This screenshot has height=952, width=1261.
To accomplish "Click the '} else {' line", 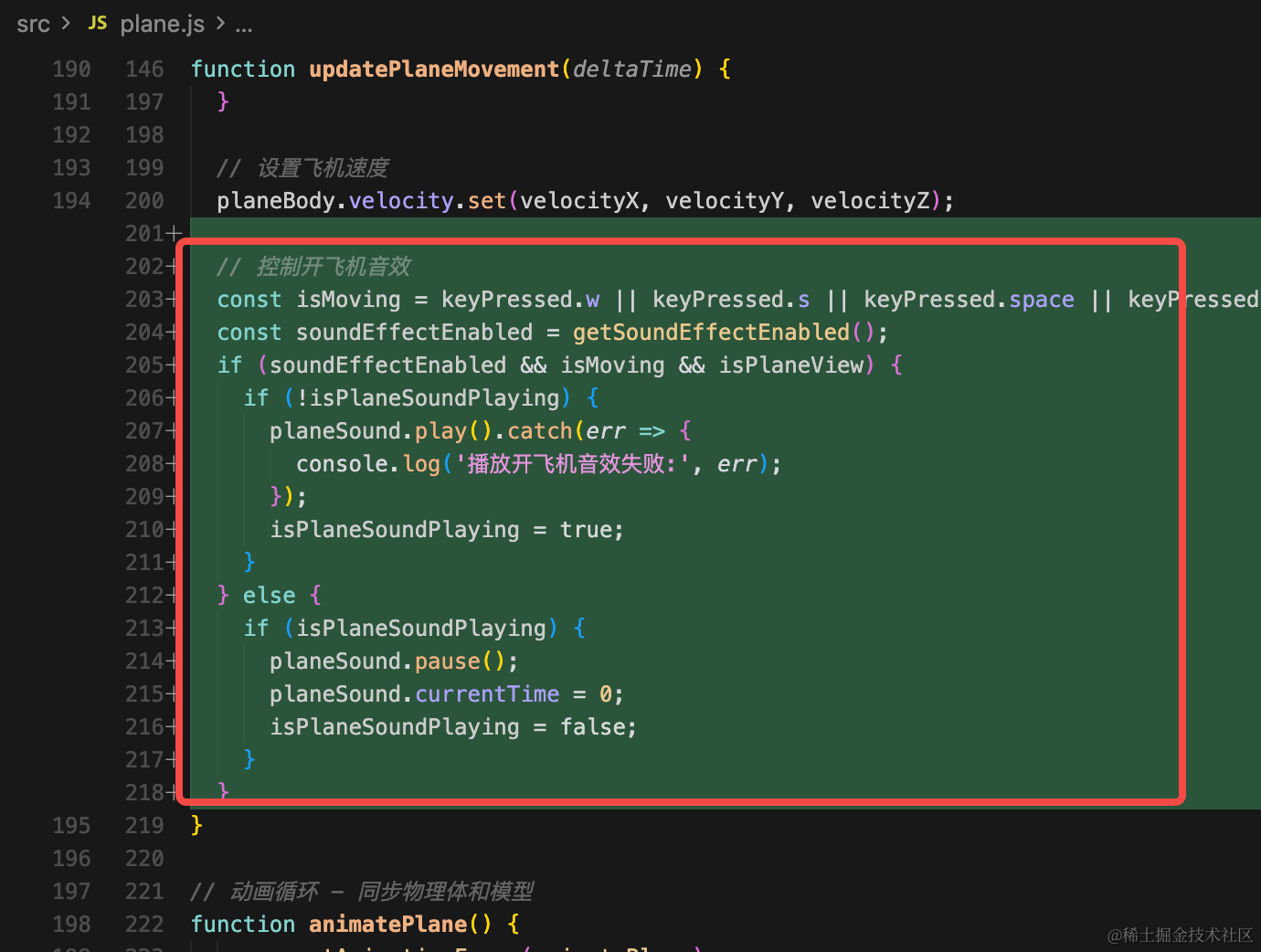I will pos(270,596).
